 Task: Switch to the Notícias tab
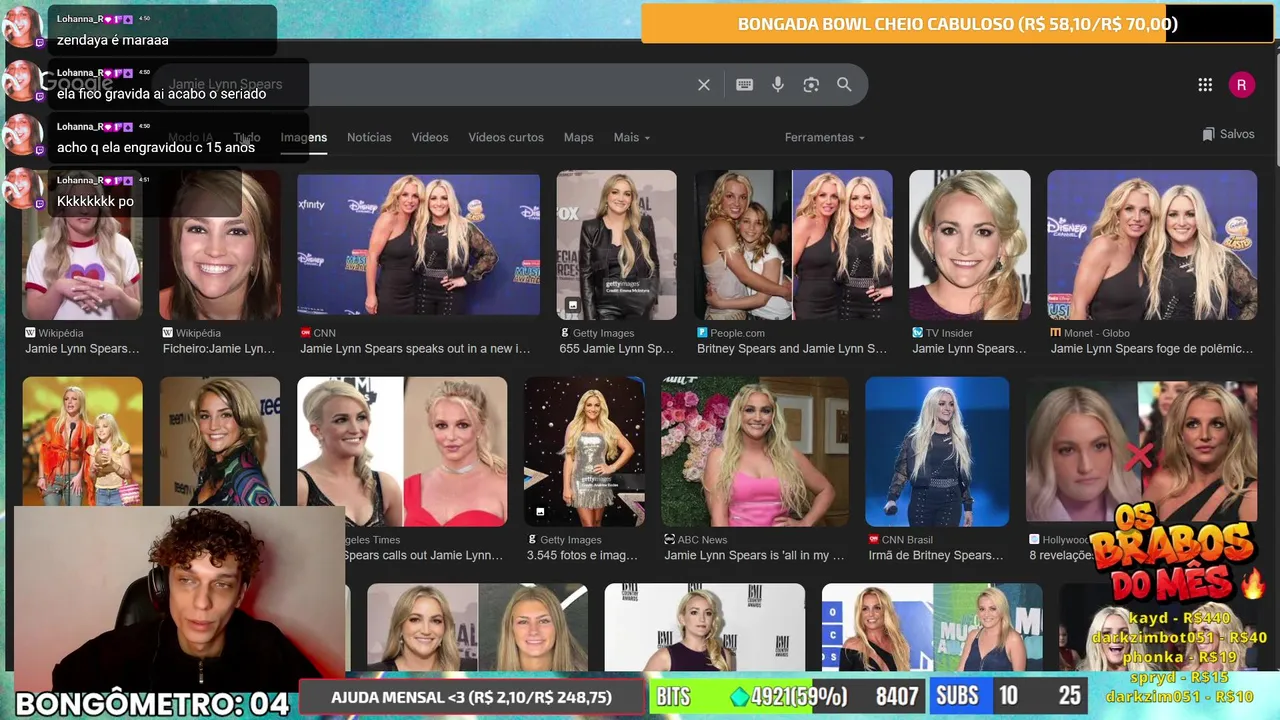pyautogui.click(x=369, y=137)
